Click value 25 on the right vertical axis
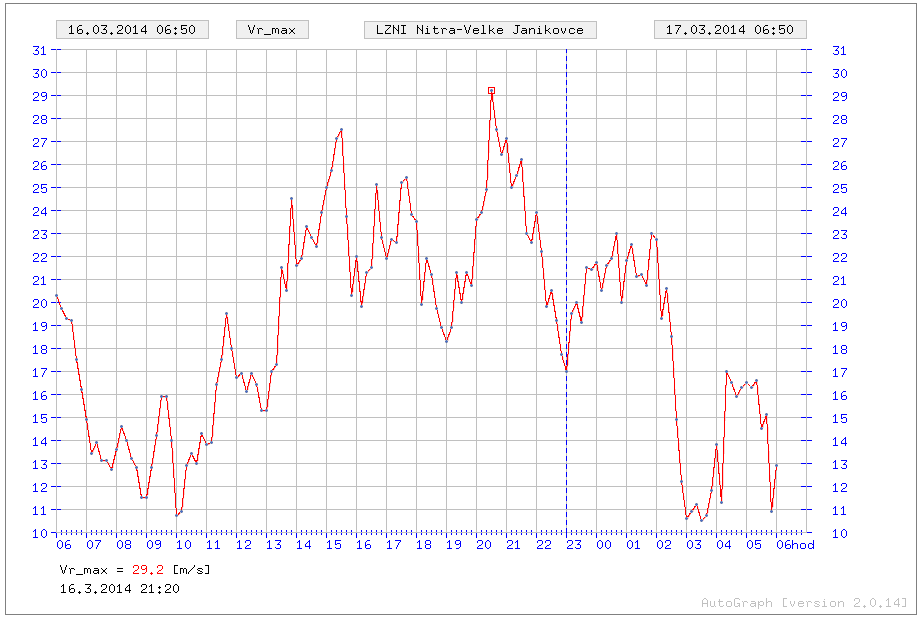 click(839, 188)
